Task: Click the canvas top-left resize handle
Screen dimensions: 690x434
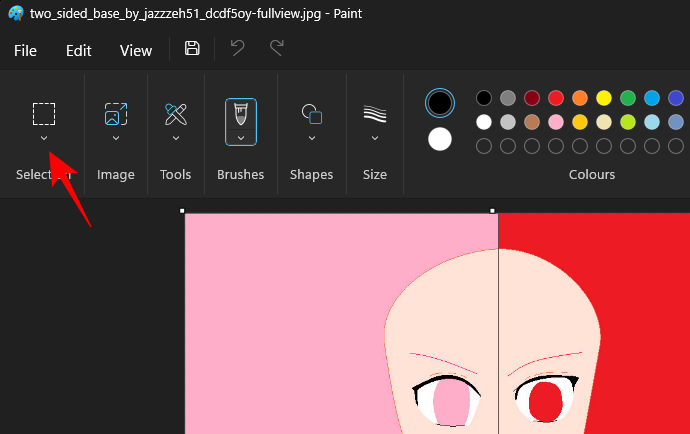Action: [x=182, y=211]
